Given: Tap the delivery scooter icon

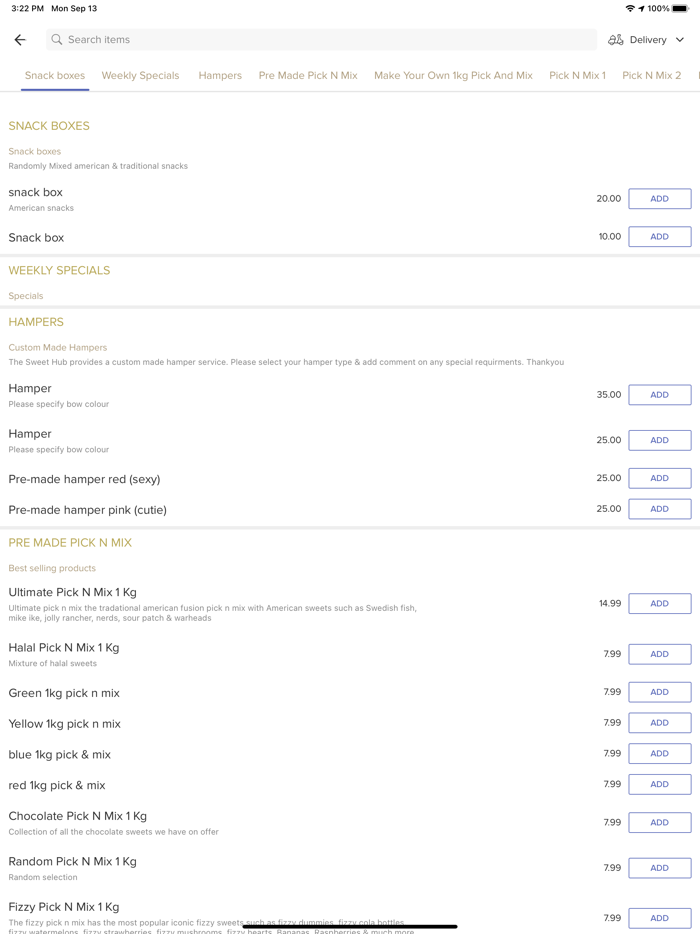Looking at the screenshot, I should [616, 40].
